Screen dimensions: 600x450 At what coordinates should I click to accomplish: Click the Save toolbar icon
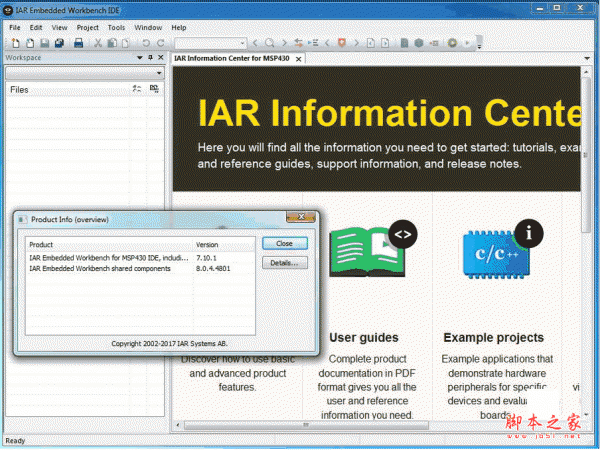click(x=45, y=43)
